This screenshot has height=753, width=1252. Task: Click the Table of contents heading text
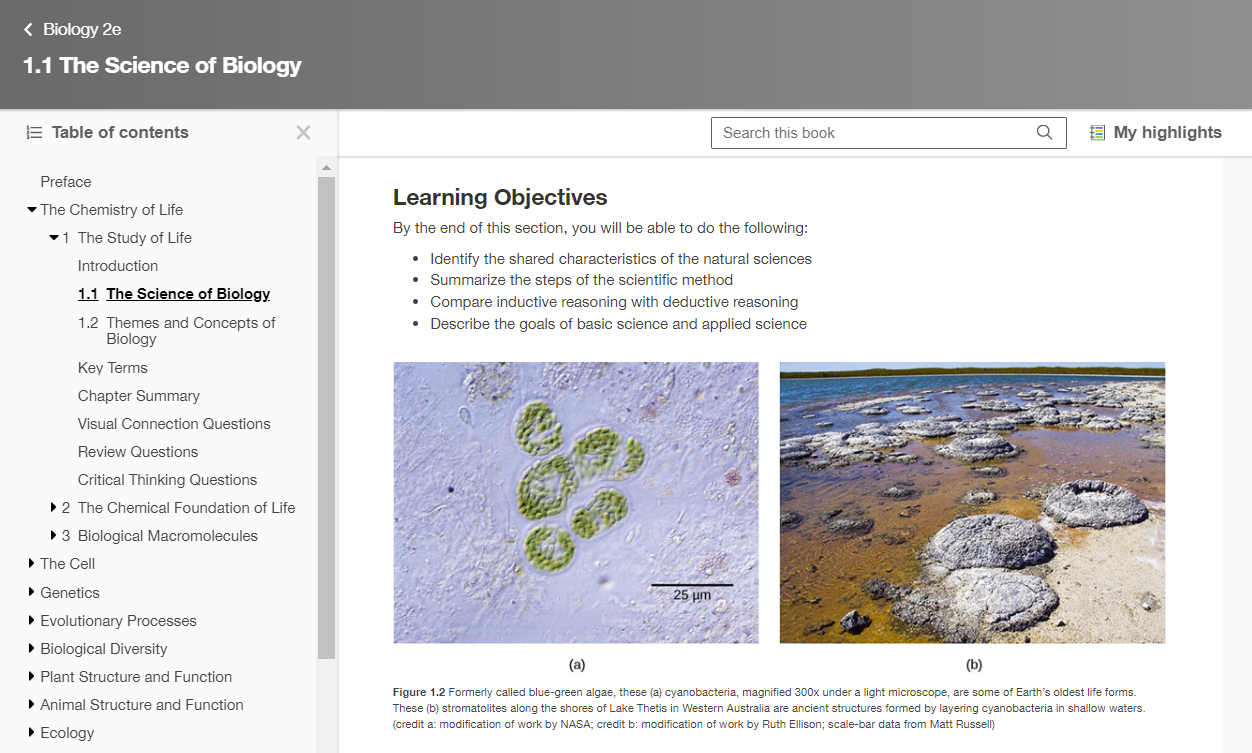(x=120, y=133)
